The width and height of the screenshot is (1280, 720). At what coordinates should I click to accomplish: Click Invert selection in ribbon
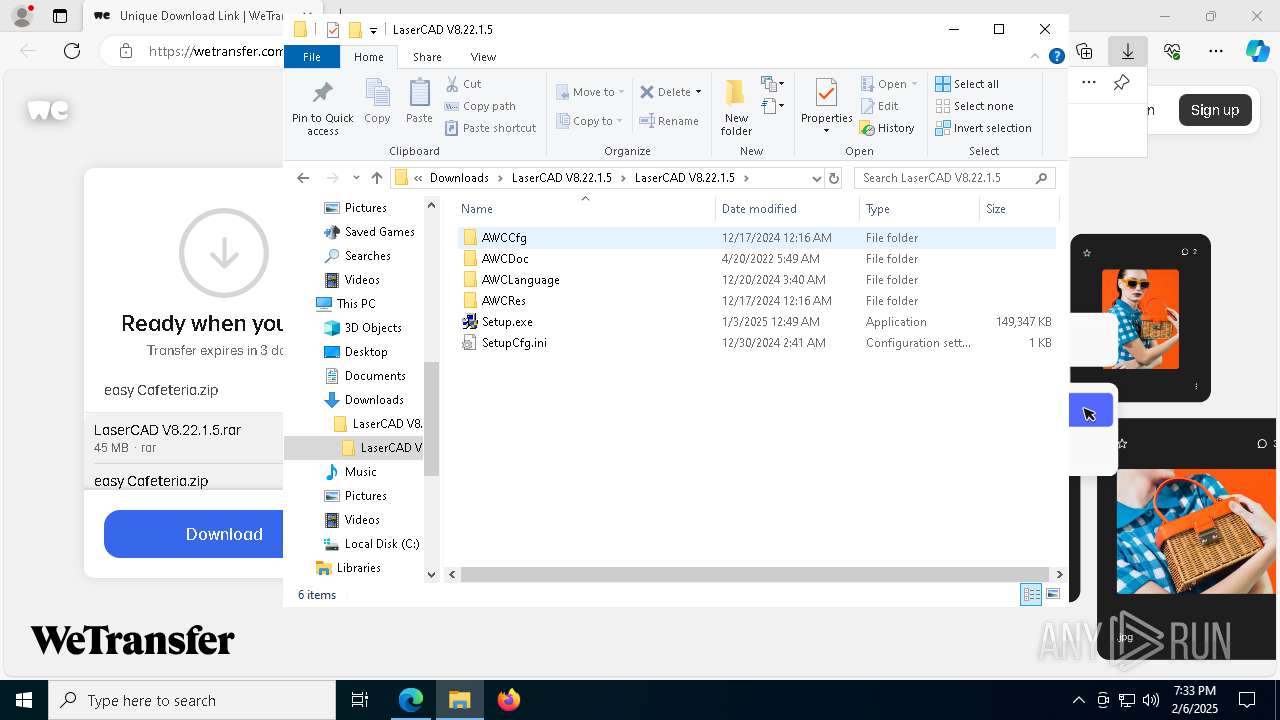(x=983, y=128)
